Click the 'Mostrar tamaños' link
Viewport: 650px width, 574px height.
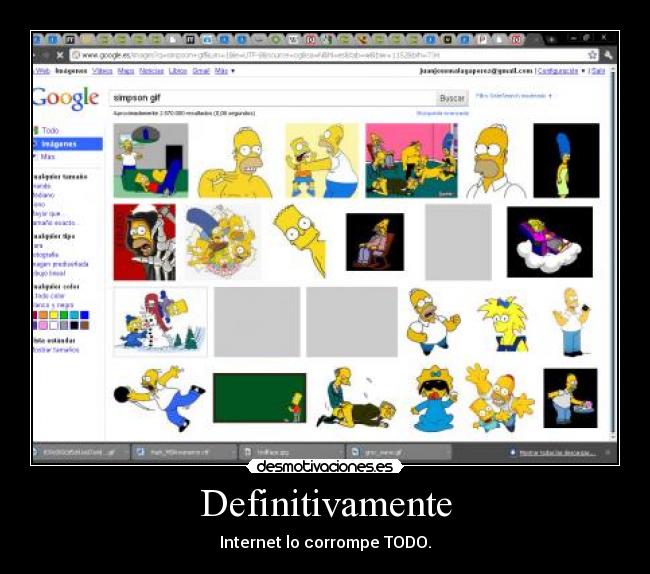click(56, 350)
